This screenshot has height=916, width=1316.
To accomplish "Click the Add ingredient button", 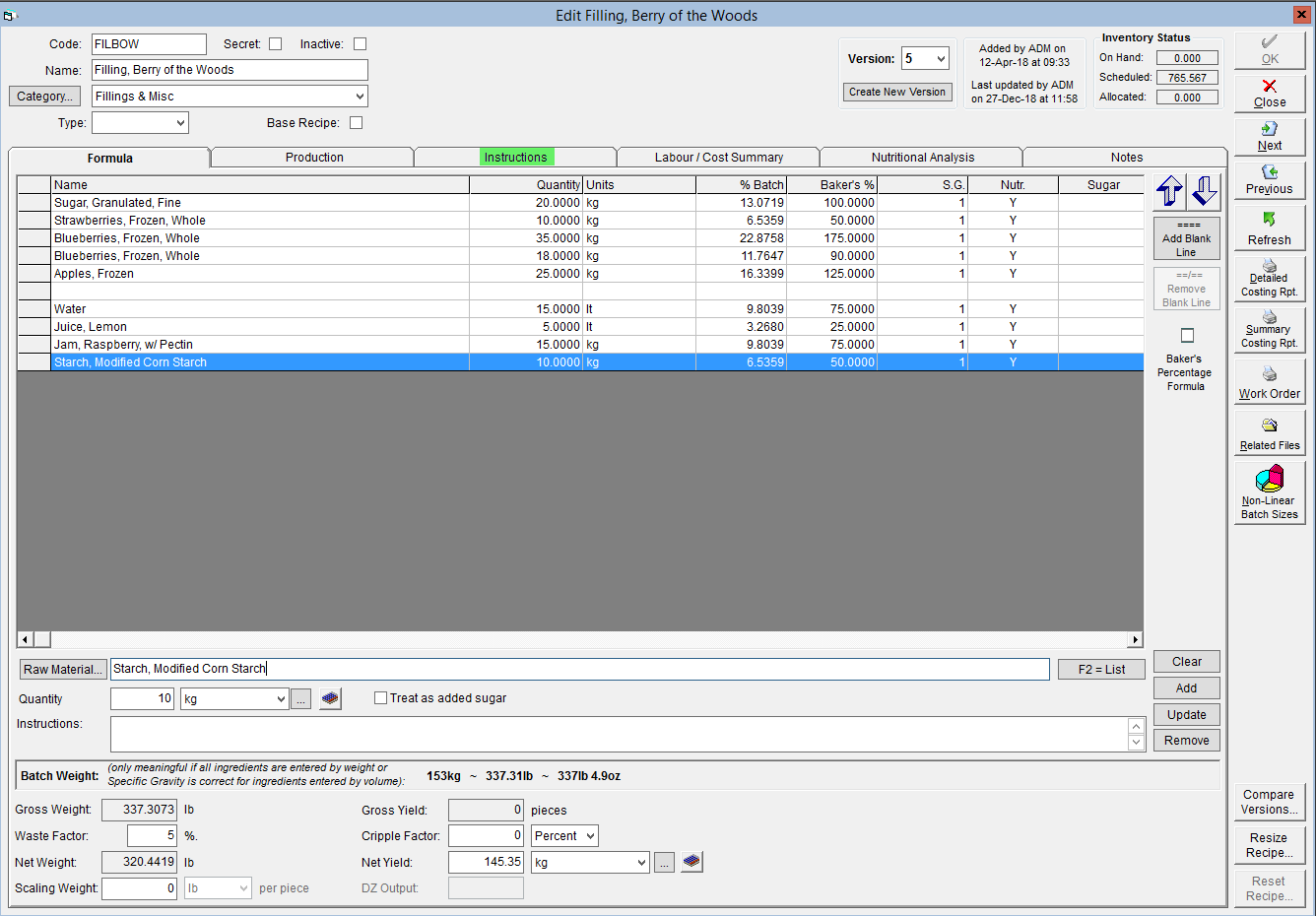I will pos(1187,688).
